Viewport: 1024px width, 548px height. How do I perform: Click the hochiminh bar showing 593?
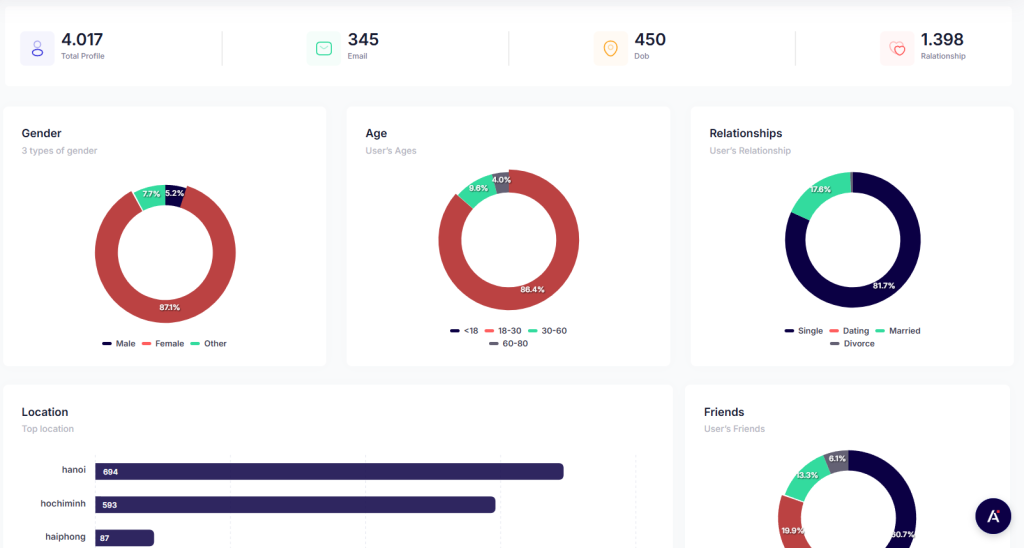pyautogui.click(x=295, y=505)
